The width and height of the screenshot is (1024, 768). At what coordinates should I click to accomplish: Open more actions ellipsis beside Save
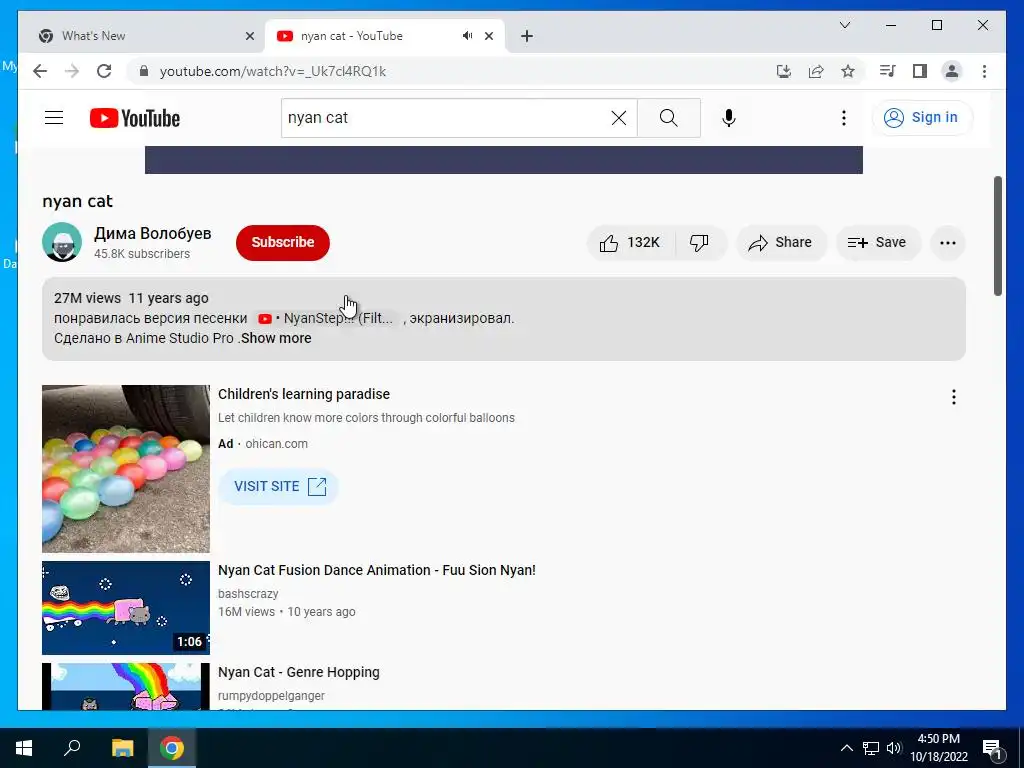948,243
